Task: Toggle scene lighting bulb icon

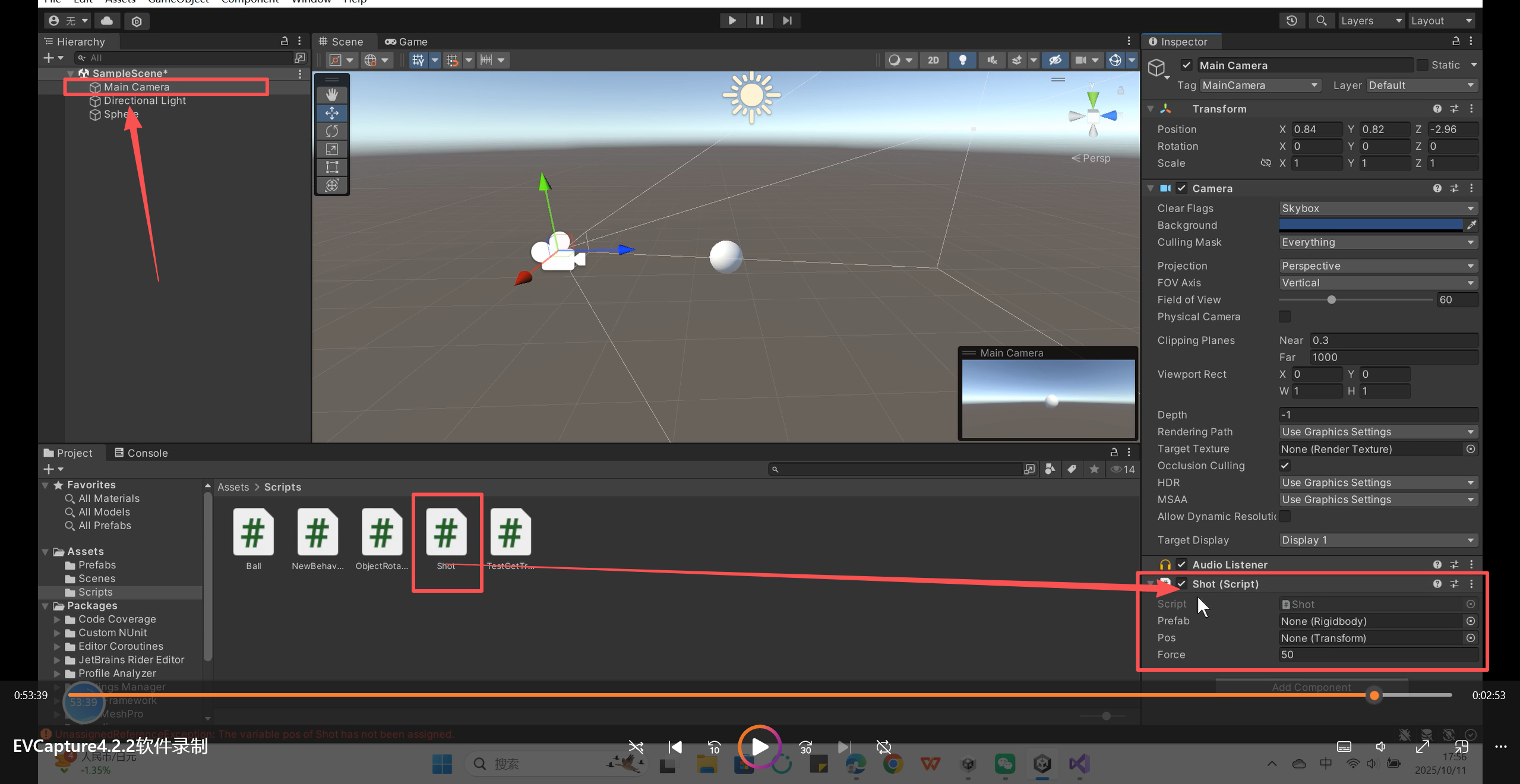Action: coord(962,60)
